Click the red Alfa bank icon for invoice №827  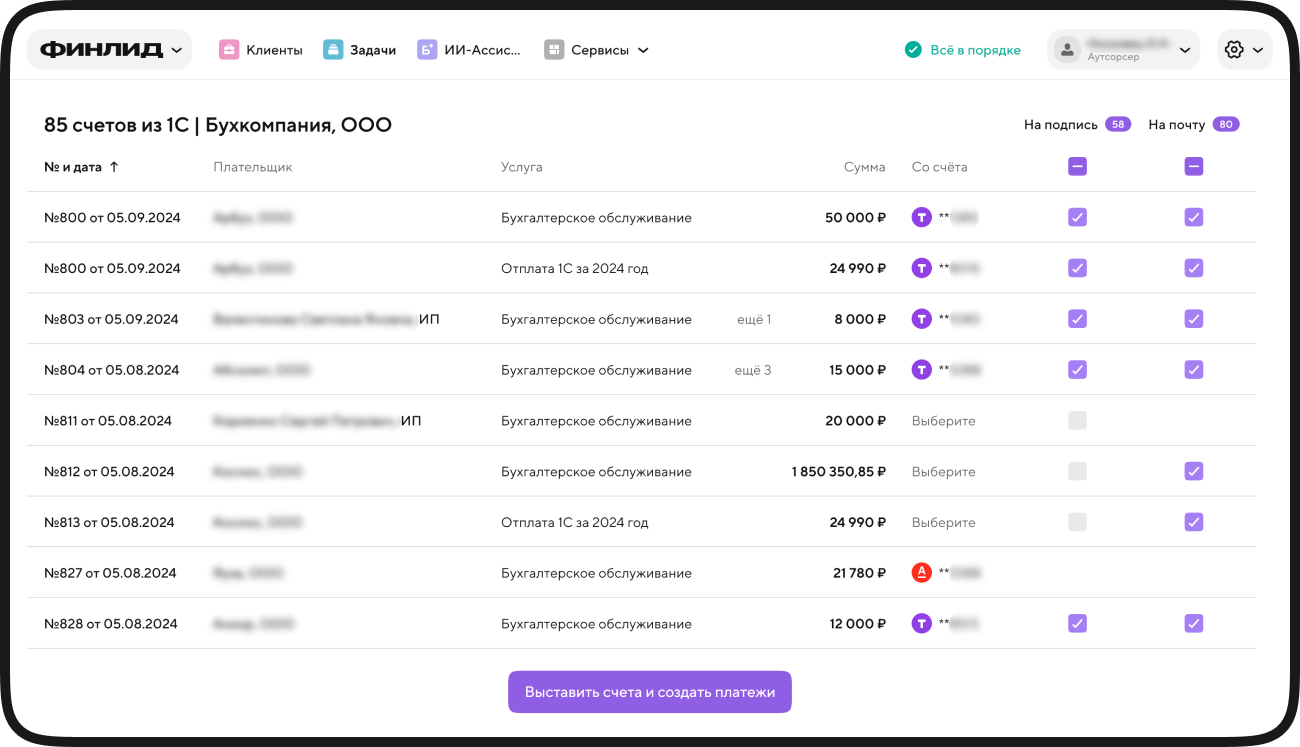click(x=922, y=573)
